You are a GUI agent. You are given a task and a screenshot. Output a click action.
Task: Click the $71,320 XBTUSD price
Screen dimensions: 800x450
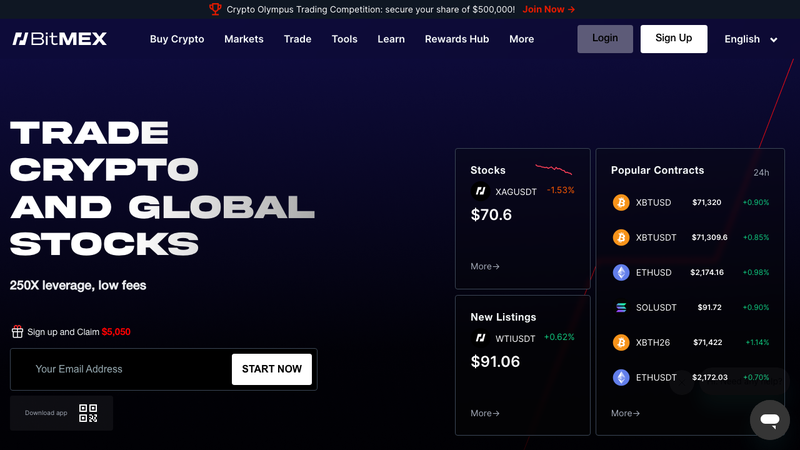coord(707,203)
